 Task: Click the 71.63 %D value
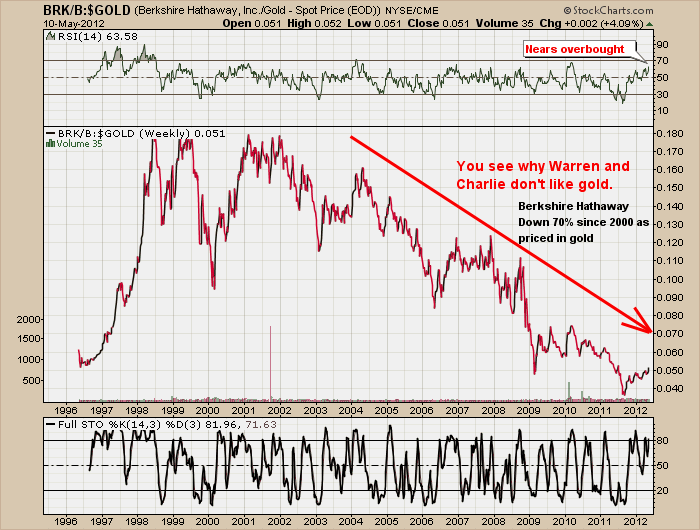(261, 425)
